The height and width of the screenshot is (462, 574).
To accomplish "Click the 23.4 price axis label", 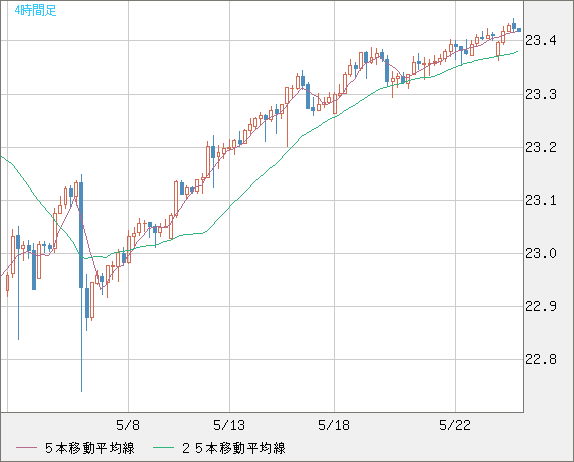I will tap(541, 40).
